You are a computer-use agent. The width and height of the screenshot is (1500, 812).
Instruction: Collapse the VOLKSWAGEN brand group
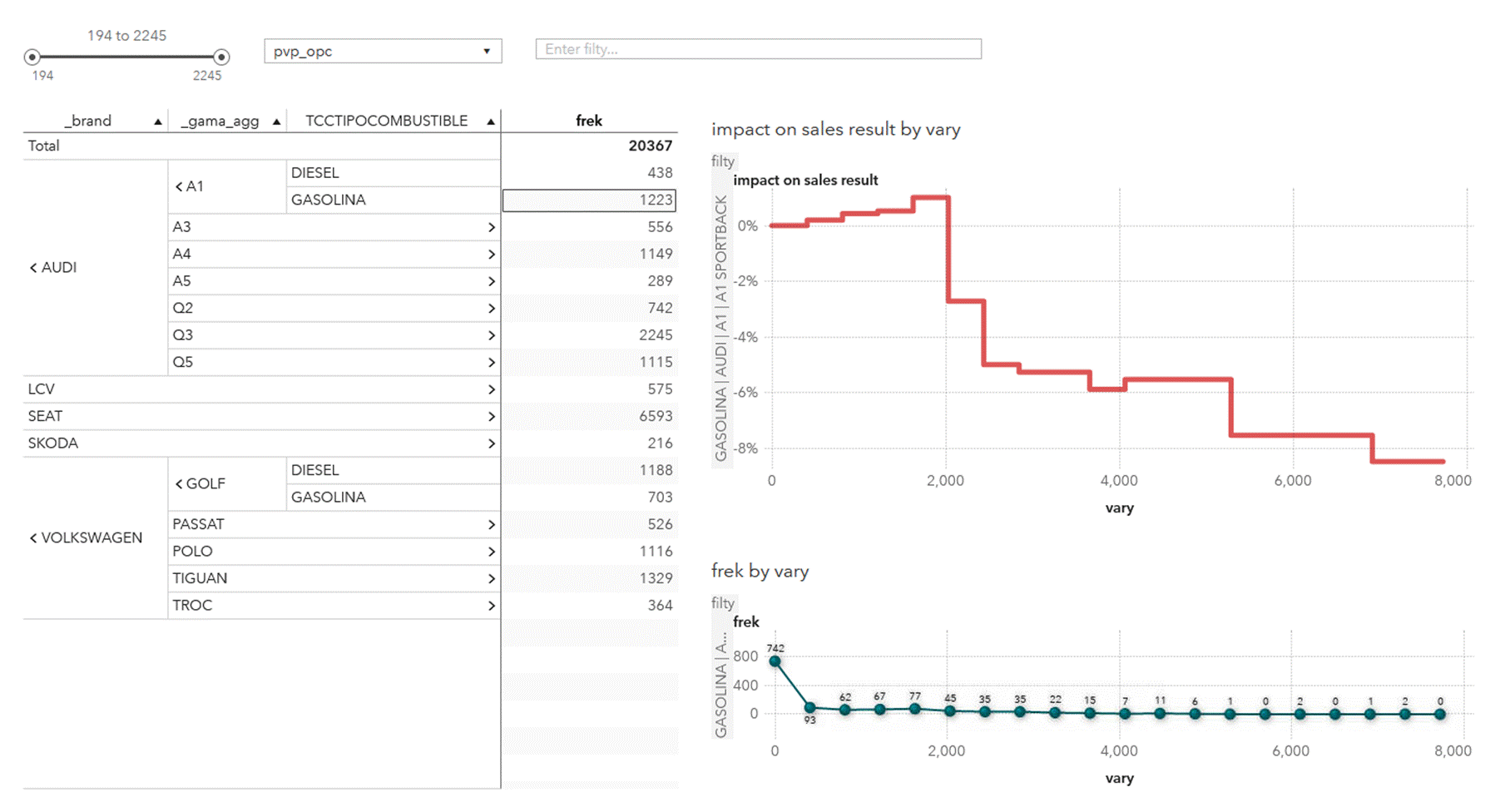point(33,538)
